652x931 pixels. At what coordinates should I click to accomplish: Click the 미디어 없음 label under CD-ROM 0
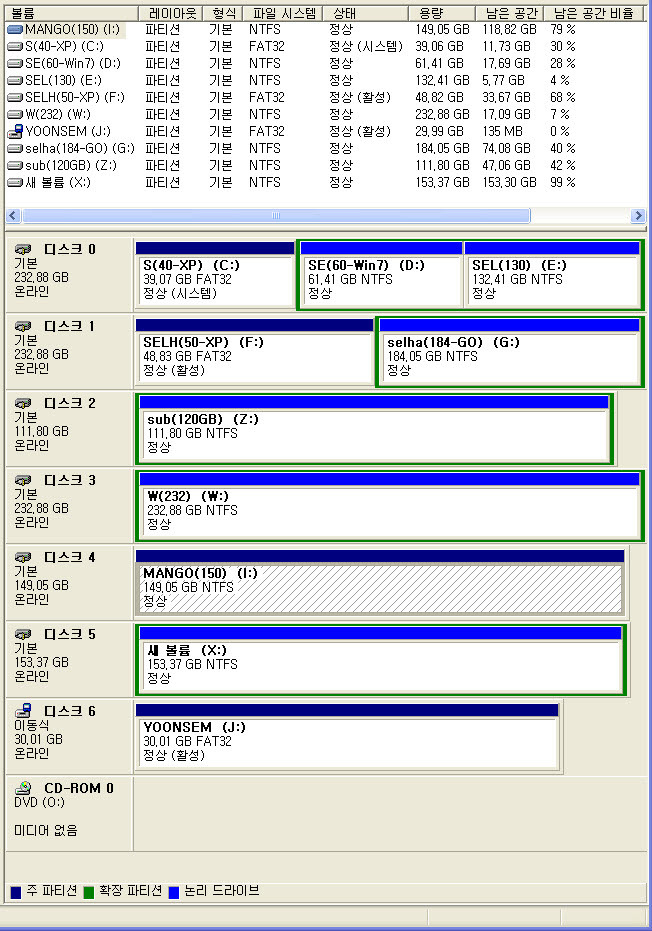[x=46, y=831]
